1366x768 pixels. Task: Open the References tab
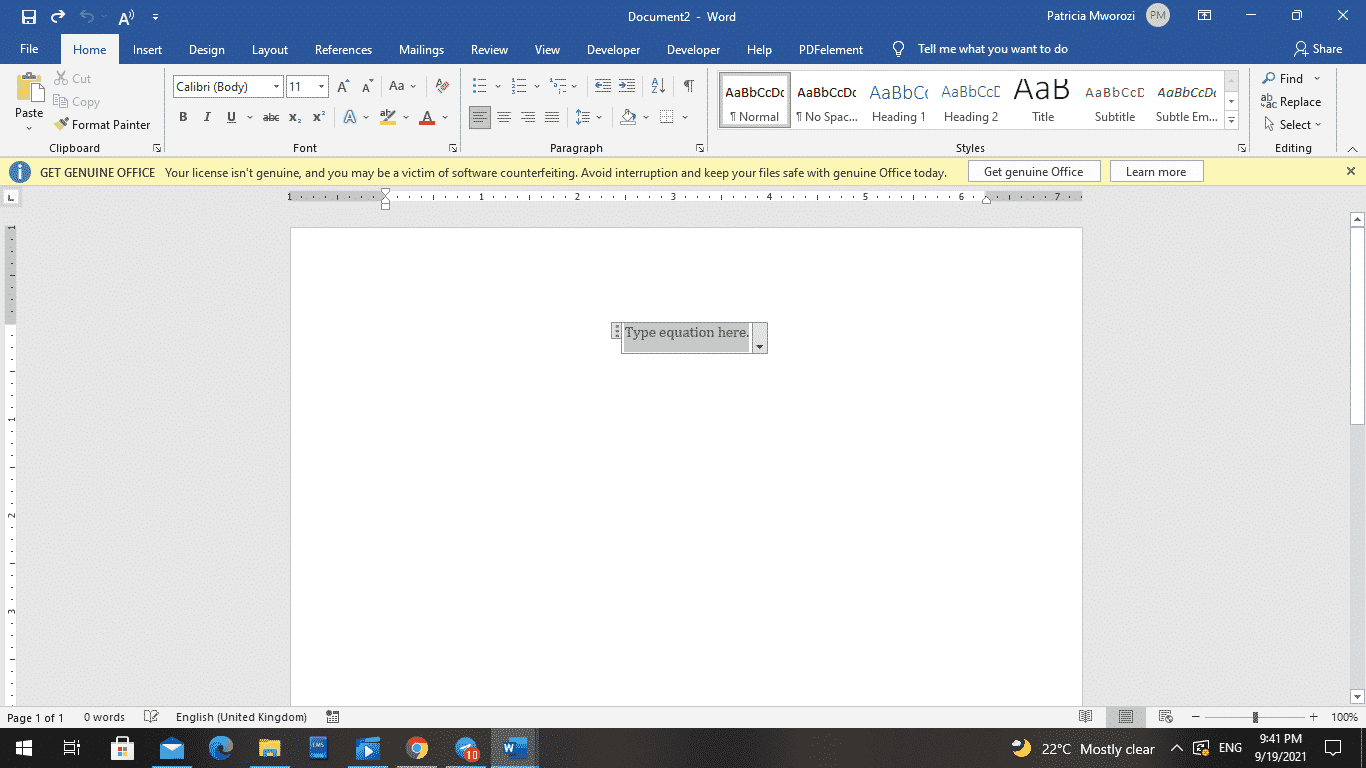343,48
